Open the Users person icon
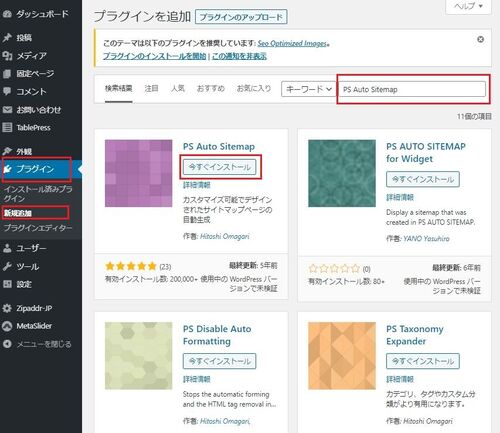Screen dimensions: 500x433 (7, 248)
